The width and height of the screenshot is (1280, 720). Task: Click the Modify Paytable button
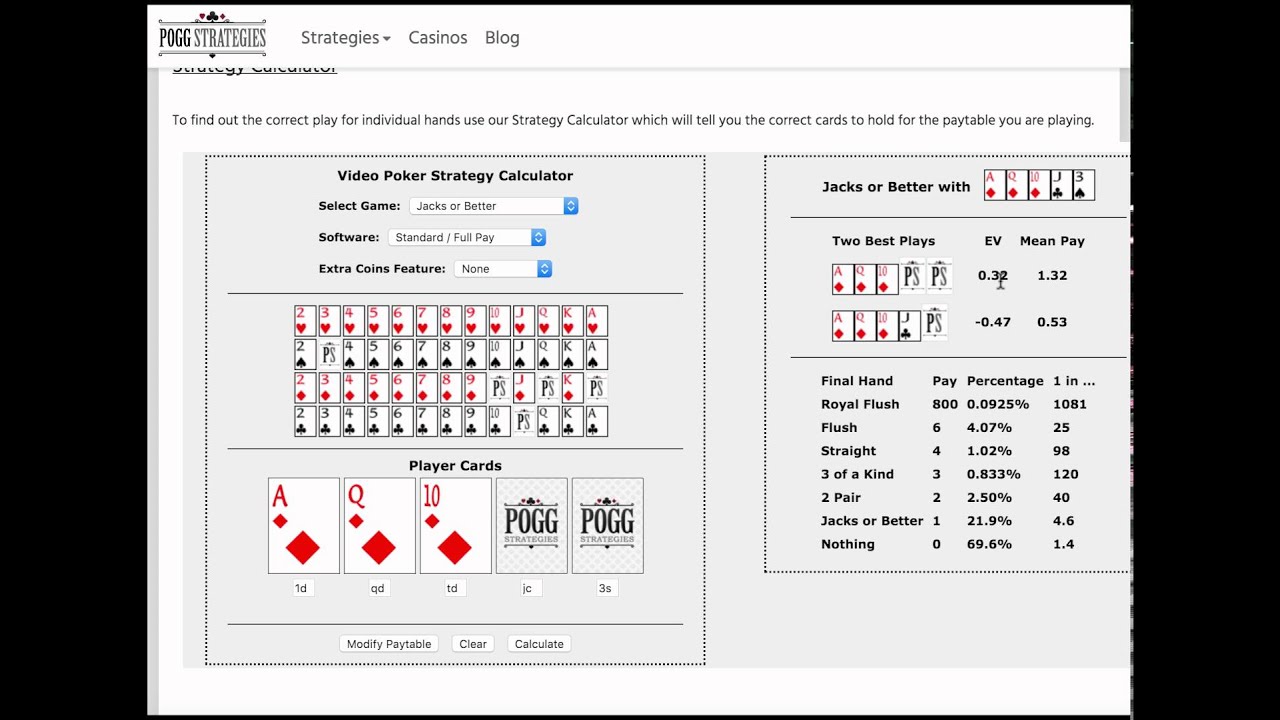pyautogui.click(x=389, y=644)
